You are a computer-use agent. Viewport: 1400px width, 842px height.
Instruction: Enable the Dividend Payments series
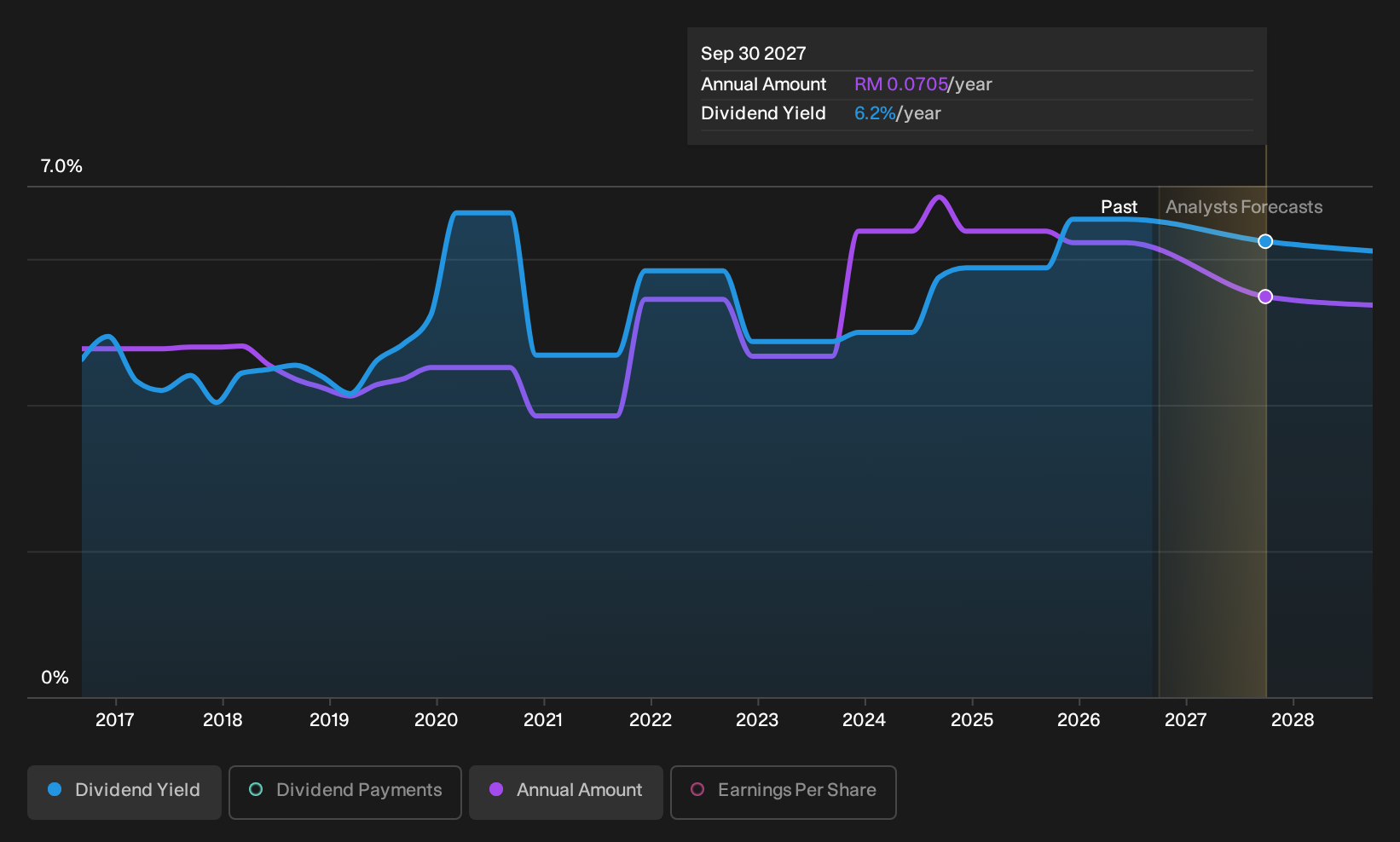click(x=345, y=792)
